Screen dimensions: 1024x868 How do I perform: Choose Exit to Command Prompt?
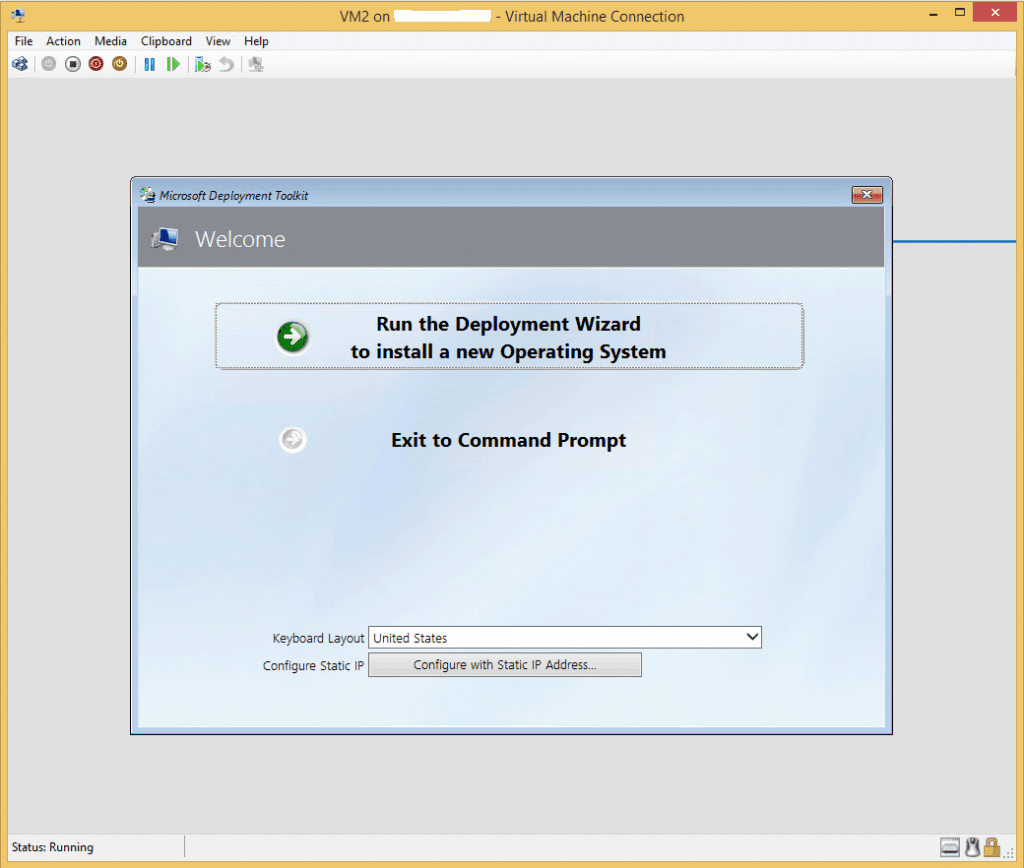(509, 440)
